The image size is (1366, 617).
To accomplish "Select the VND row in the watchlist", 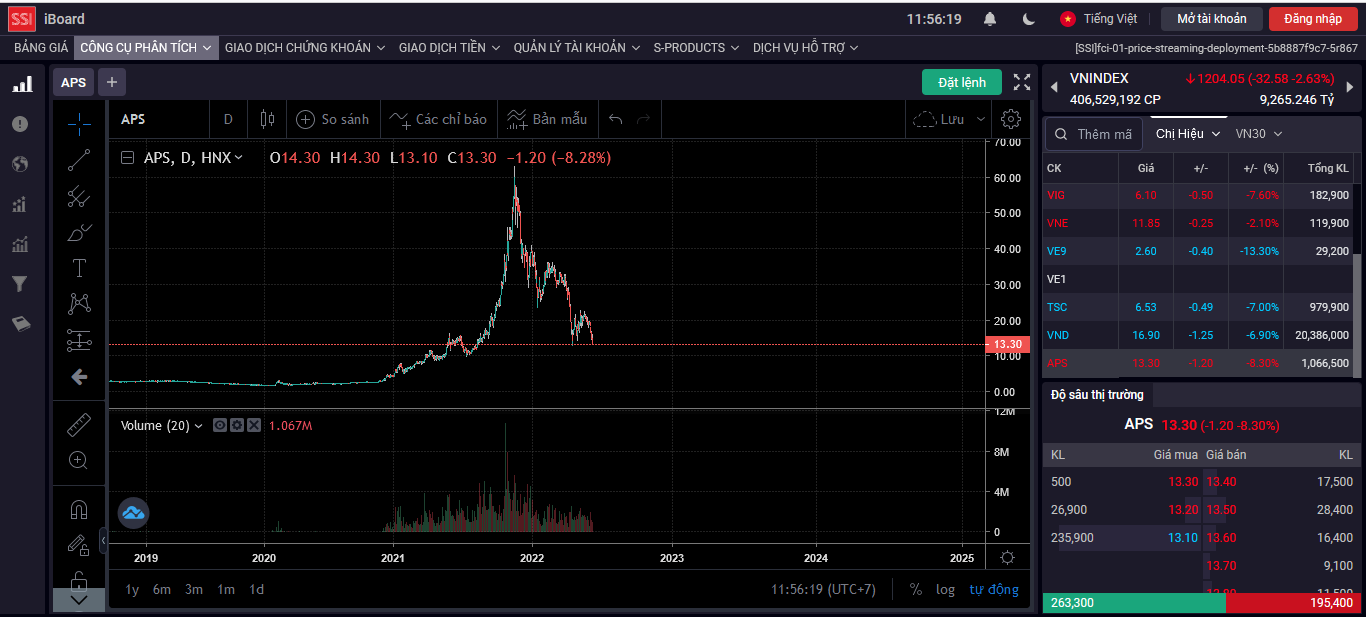I will click(1198, 335).
